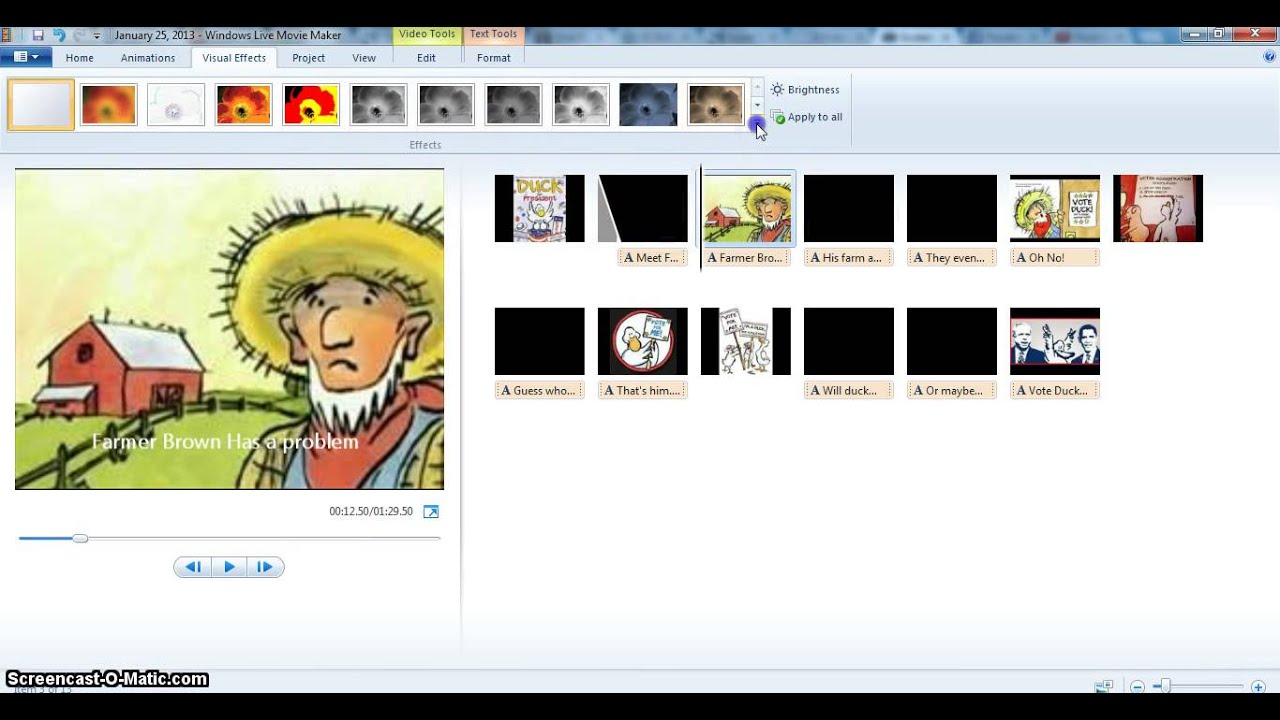Step to the previous frame
Viewport: 1280px width, 720px height.
(x=193, y=567)
